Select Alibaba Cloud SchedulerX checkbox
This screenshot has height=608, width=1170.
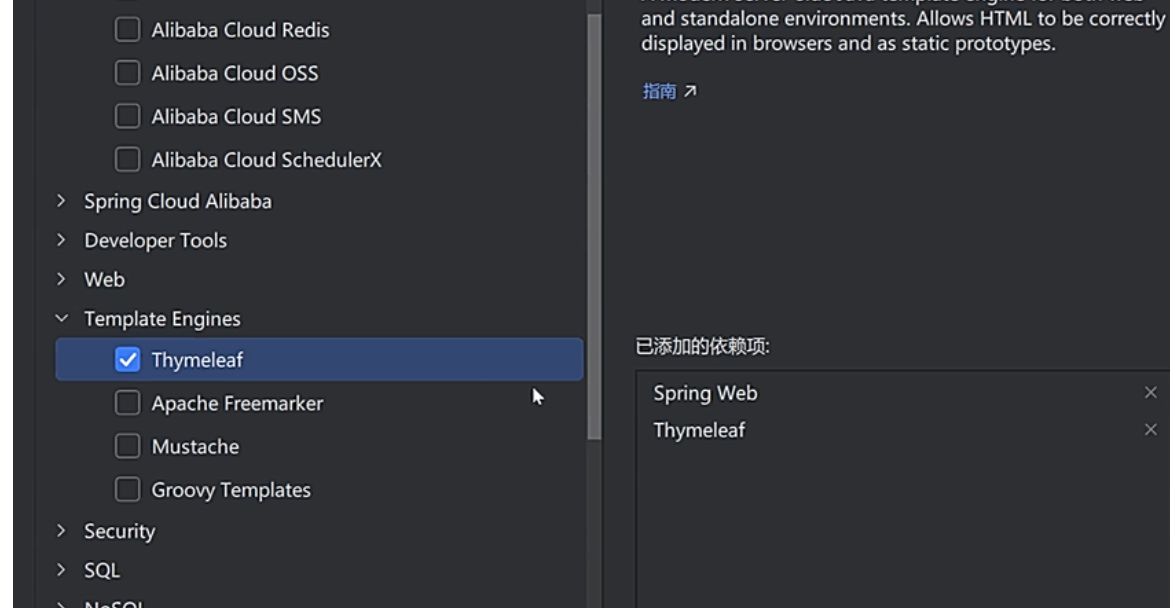tap(128, 160)
